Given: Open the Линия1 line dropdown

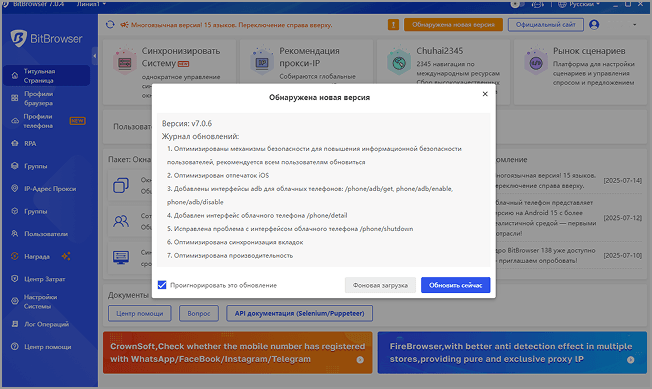Looking at the screenshot, I should (91, 4).
